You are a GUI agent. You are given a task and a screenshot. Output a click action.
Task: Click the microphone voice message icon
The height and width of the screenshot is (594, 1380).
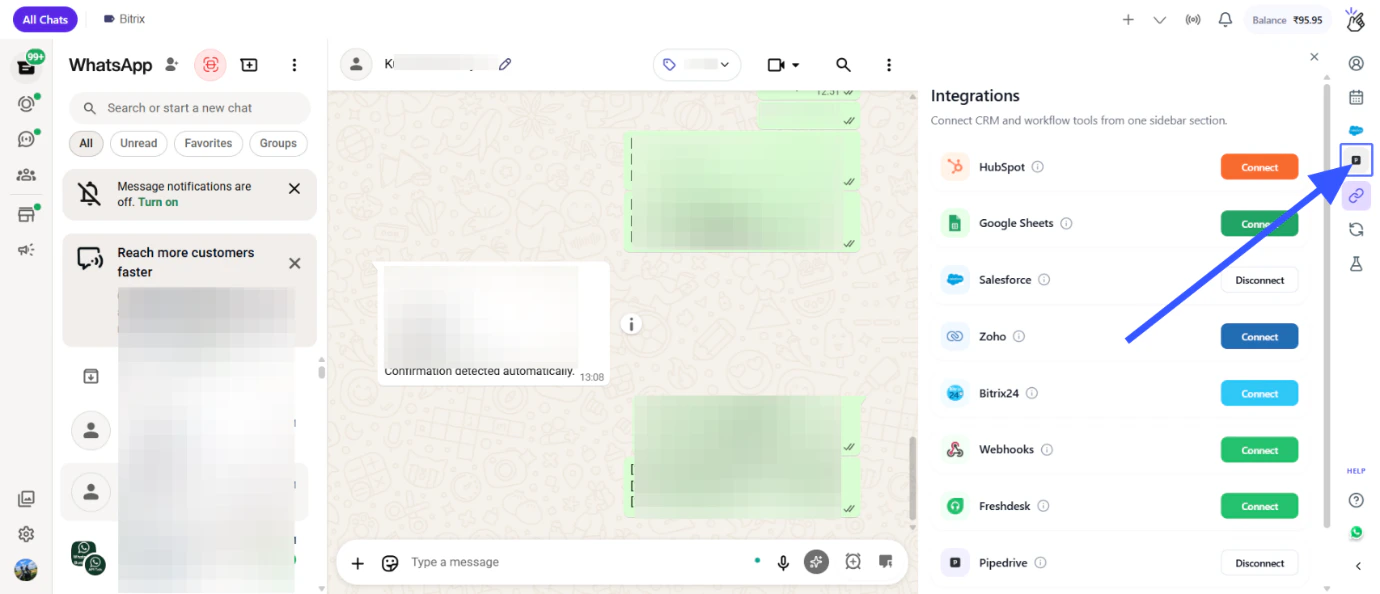(783, 562)
